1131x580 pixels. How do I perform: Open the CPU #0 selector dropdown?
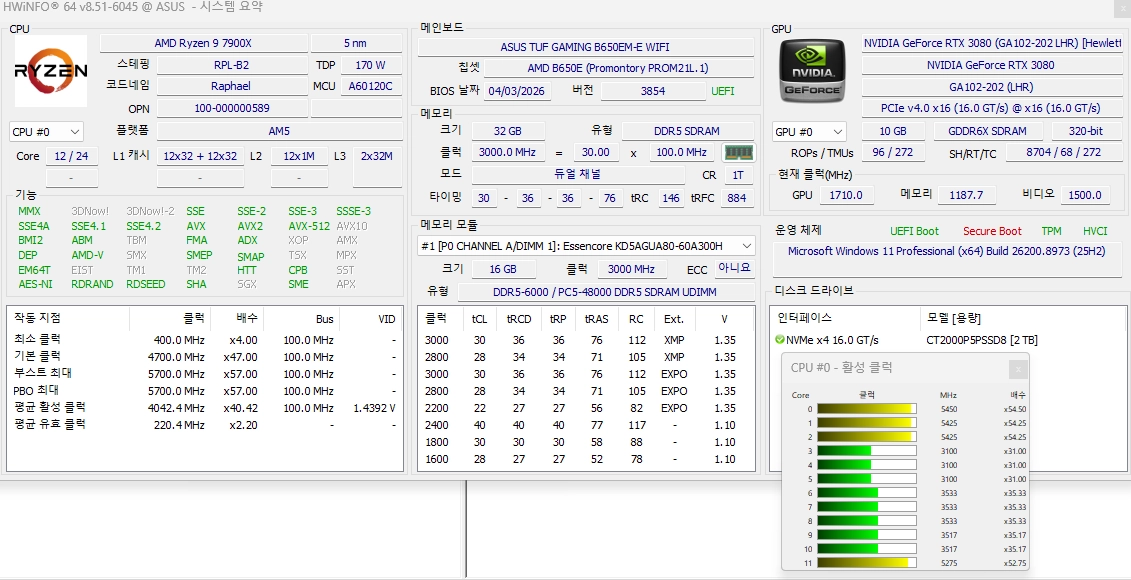(x=46, y=132)
